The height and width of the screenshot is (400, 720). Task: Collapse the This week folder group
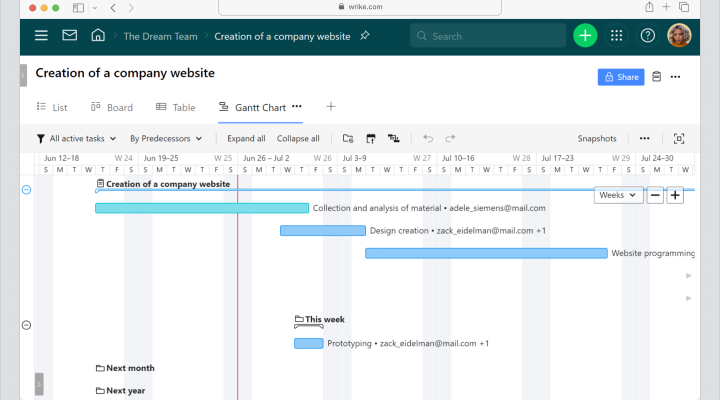pos(26,325)
